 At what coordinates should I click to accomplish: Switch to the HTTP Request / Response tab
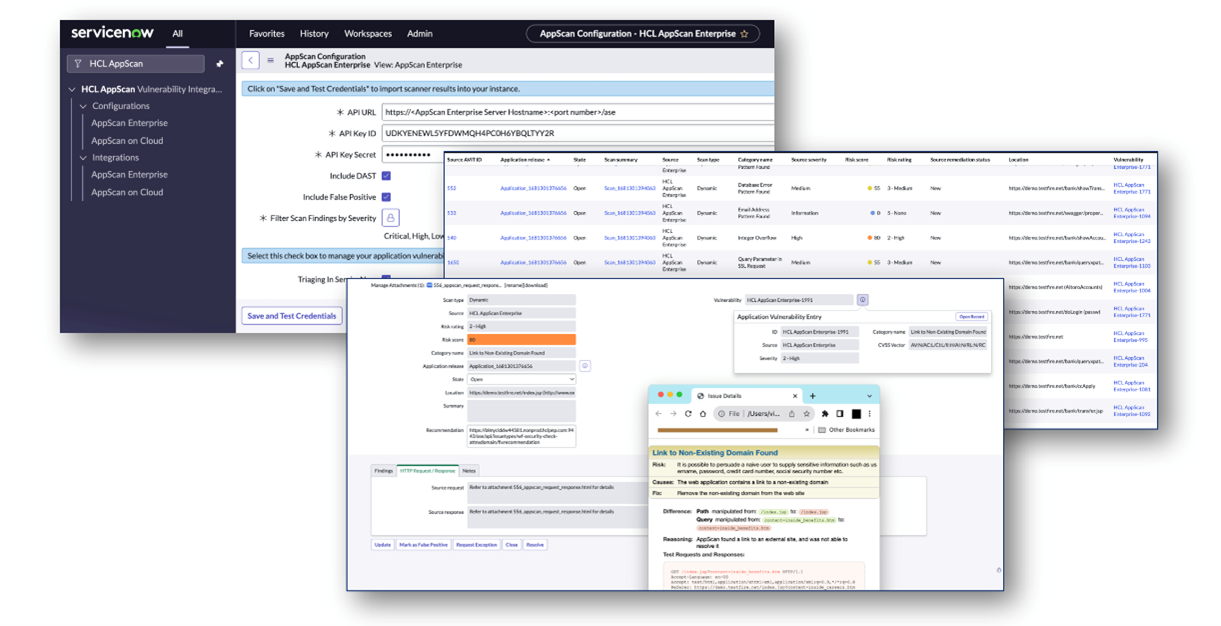[x=427, y=470]
